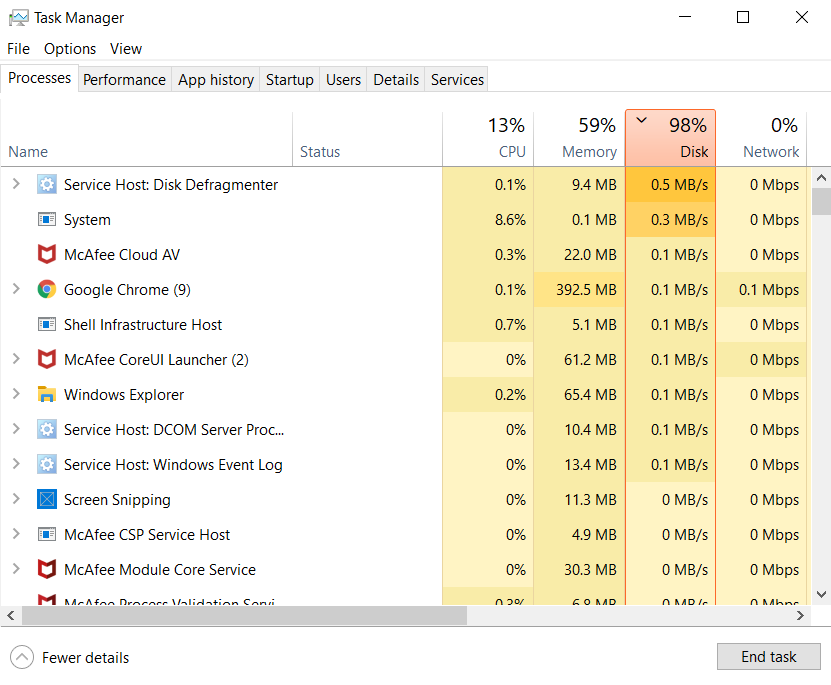The width and height of the screenshot is (831, 685).
Task: Open the Startup tab
Action: point(289,79)
